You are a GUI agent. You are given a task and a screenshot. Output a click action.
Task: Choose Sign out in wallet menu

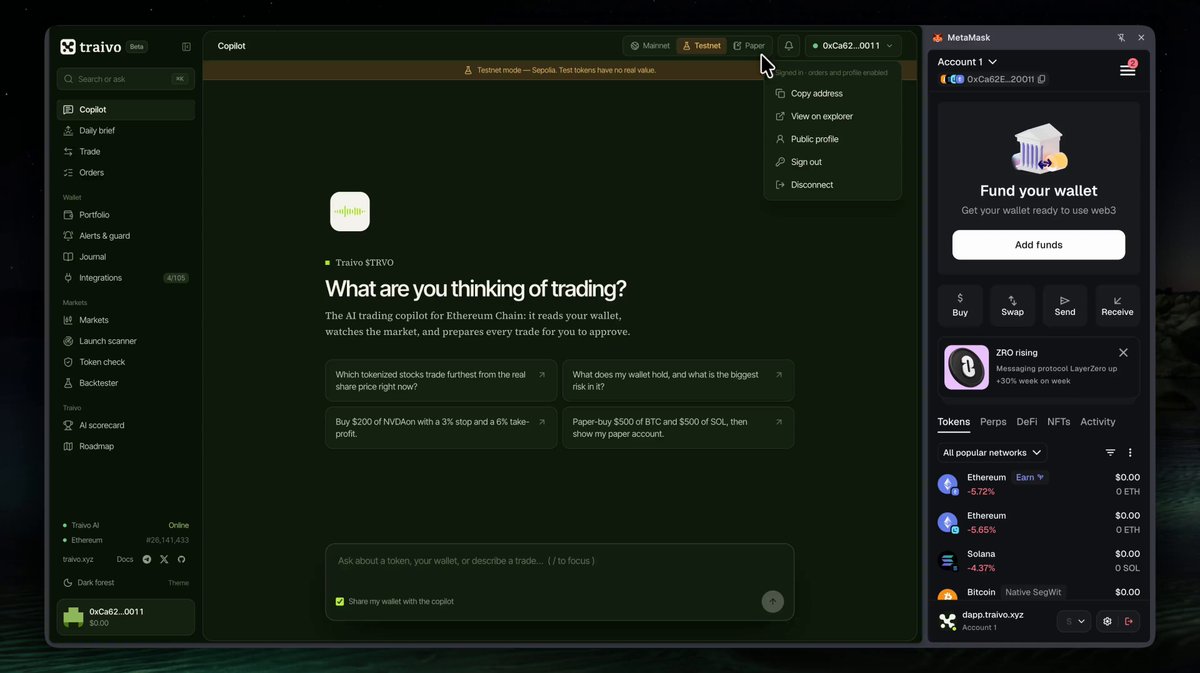point(832,162)
